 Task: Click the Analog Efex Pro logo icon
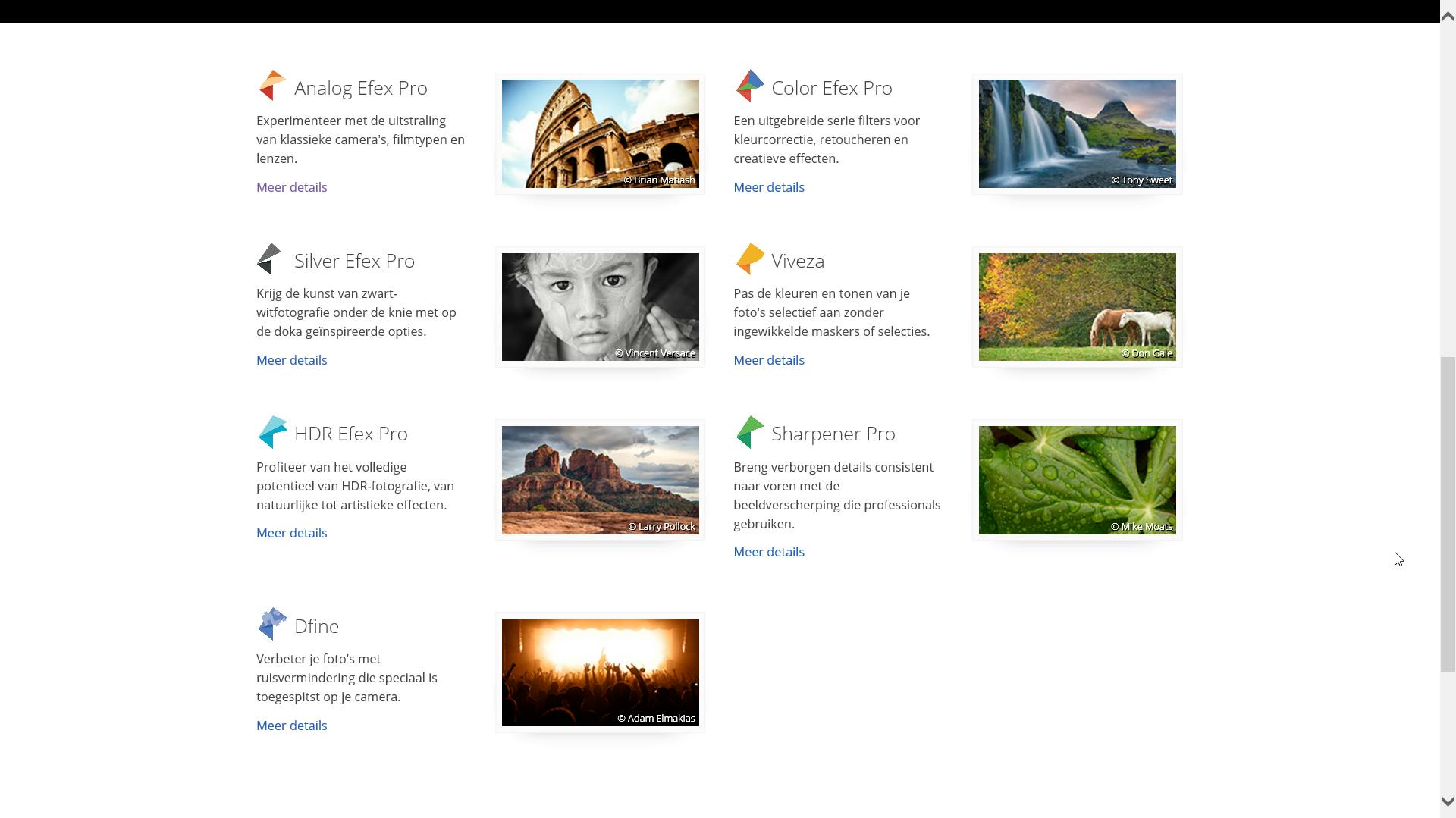(271, 86)
